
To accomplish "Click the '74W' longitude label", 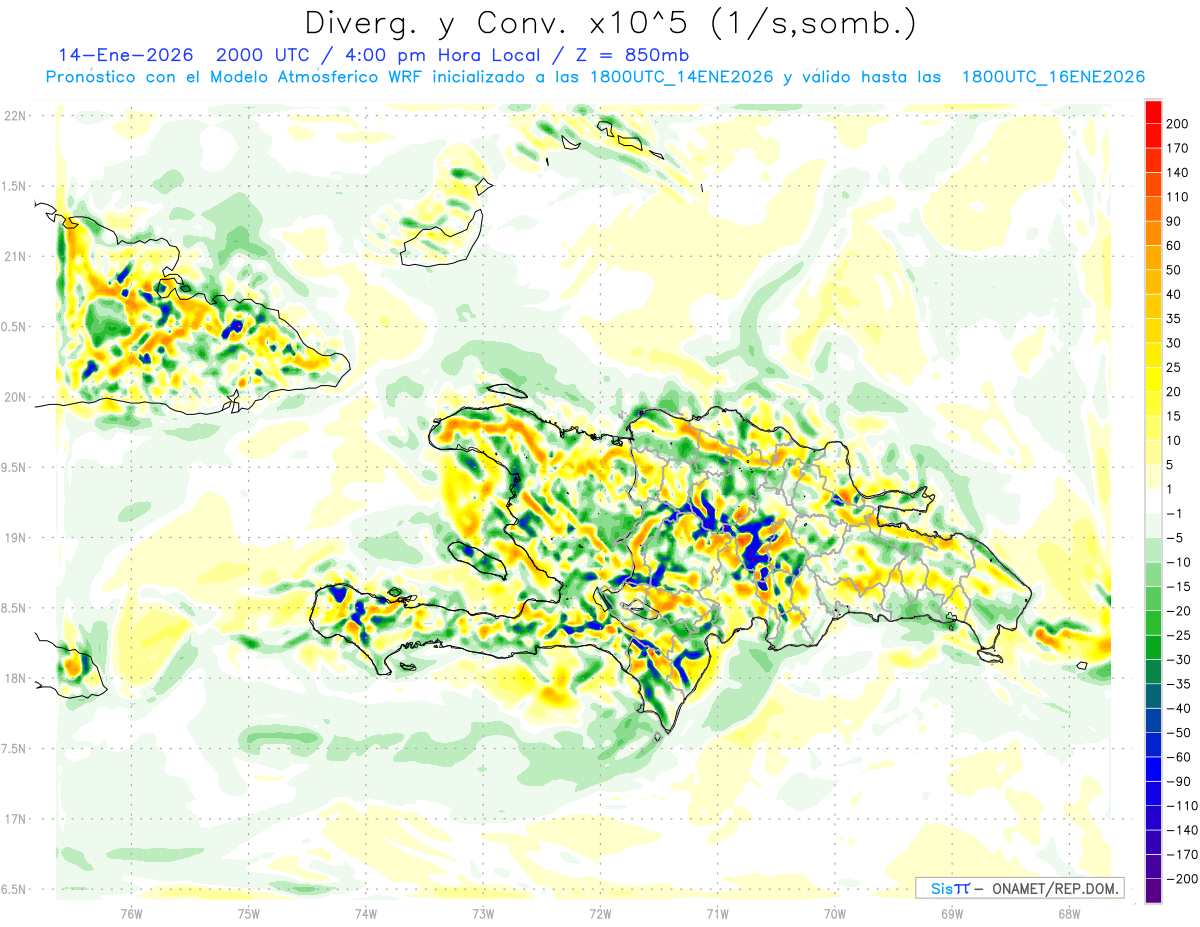I will click(366, 913).
